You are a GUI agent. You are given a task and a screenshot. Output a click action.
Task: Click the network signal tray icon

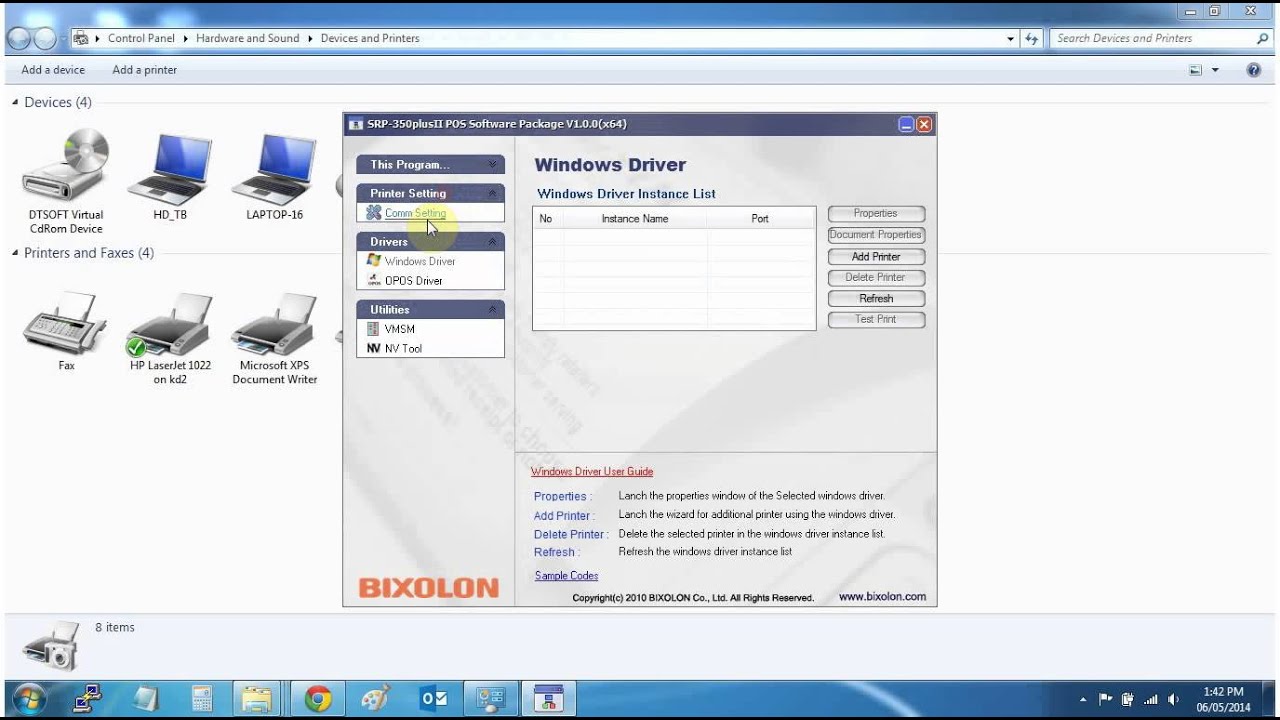click(1151, 699)
